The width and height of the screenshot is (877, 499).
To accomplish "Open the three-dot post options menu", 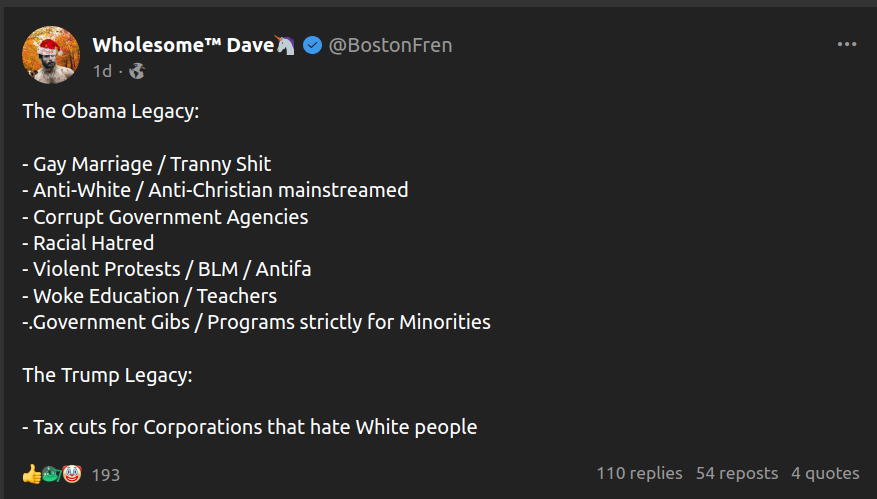I will (x=846, y=45).
